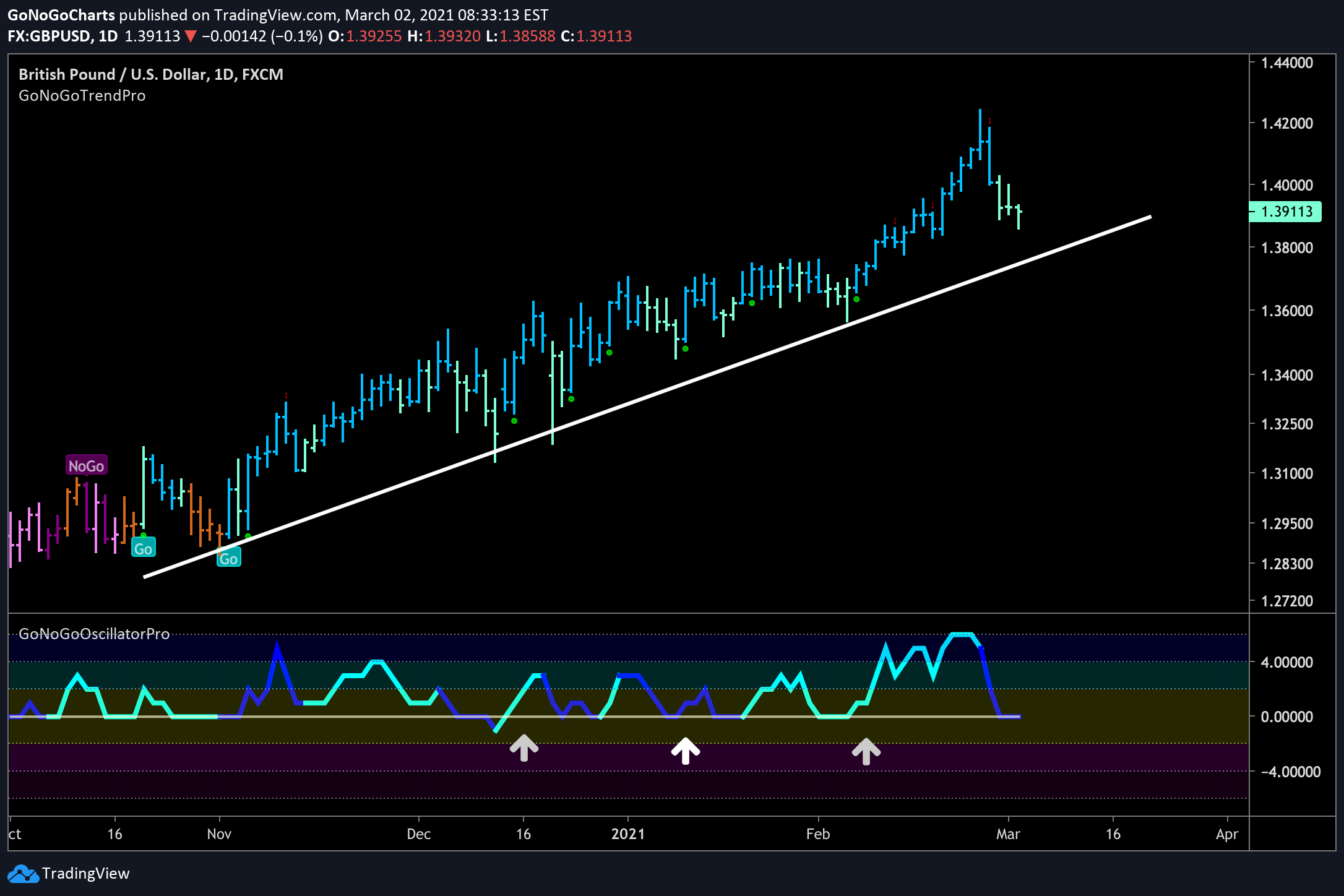
Task: Click the TradingView wordmark text
Action: [86, 874]
